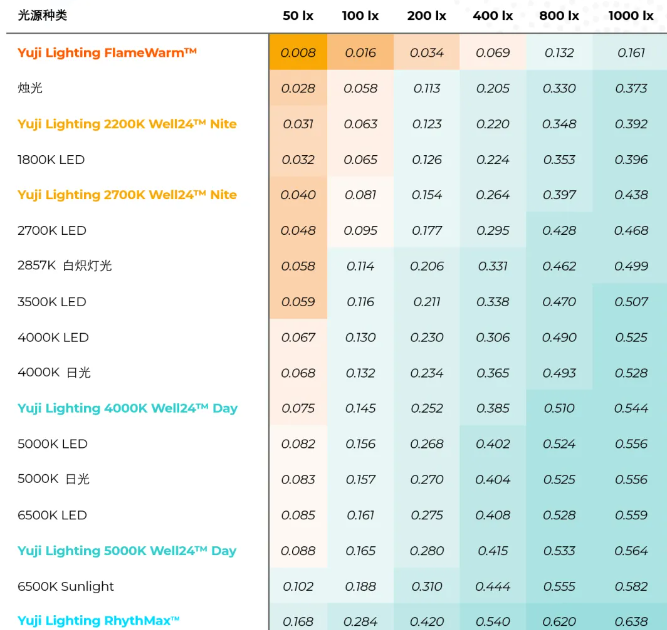Click the 0.008 FlameWarm cell
This screenshot has height=630, width=667.
pos(298,53)
